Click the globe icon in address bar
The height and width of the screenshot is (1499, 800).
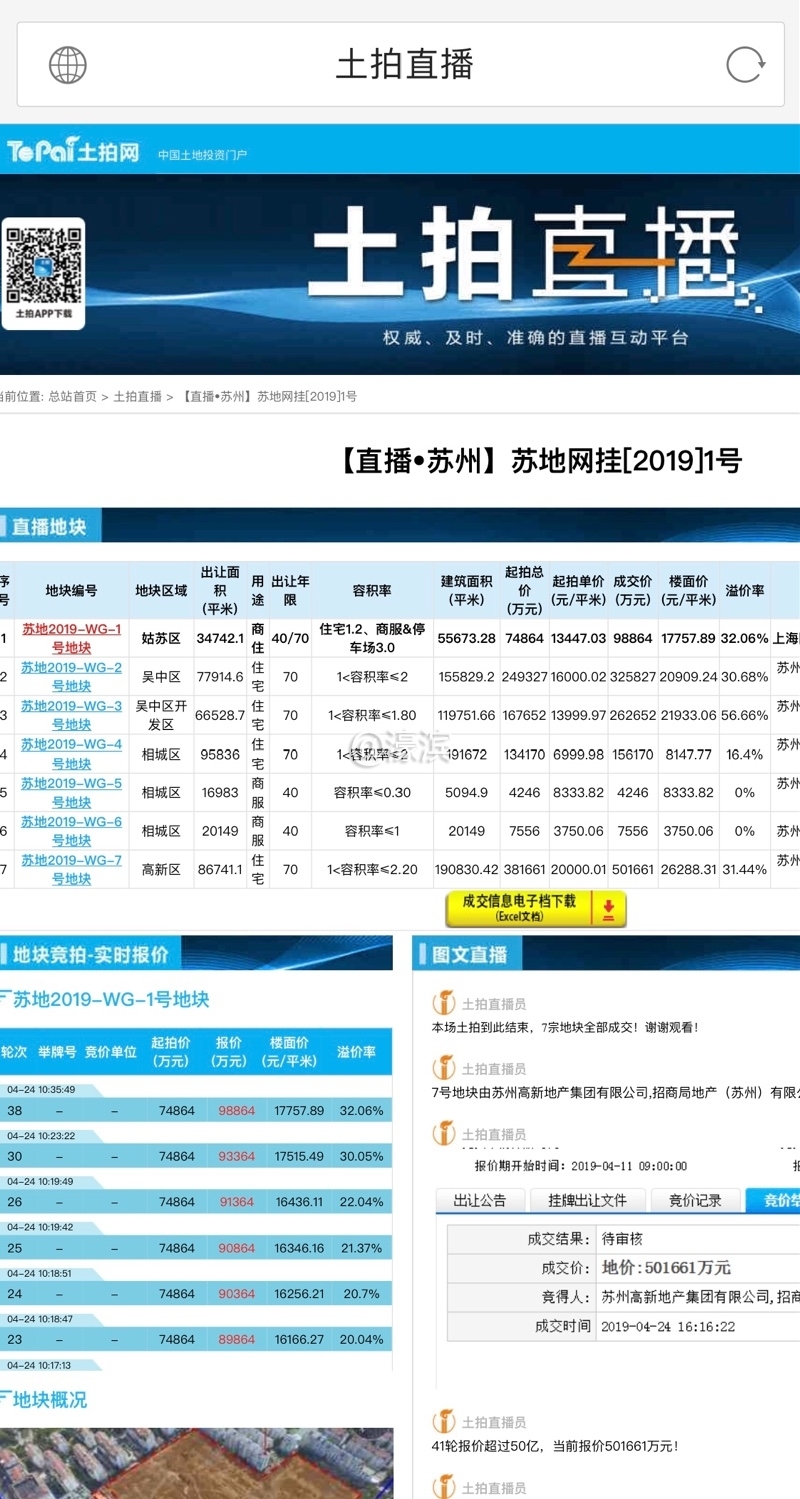[x=68, y=65]
